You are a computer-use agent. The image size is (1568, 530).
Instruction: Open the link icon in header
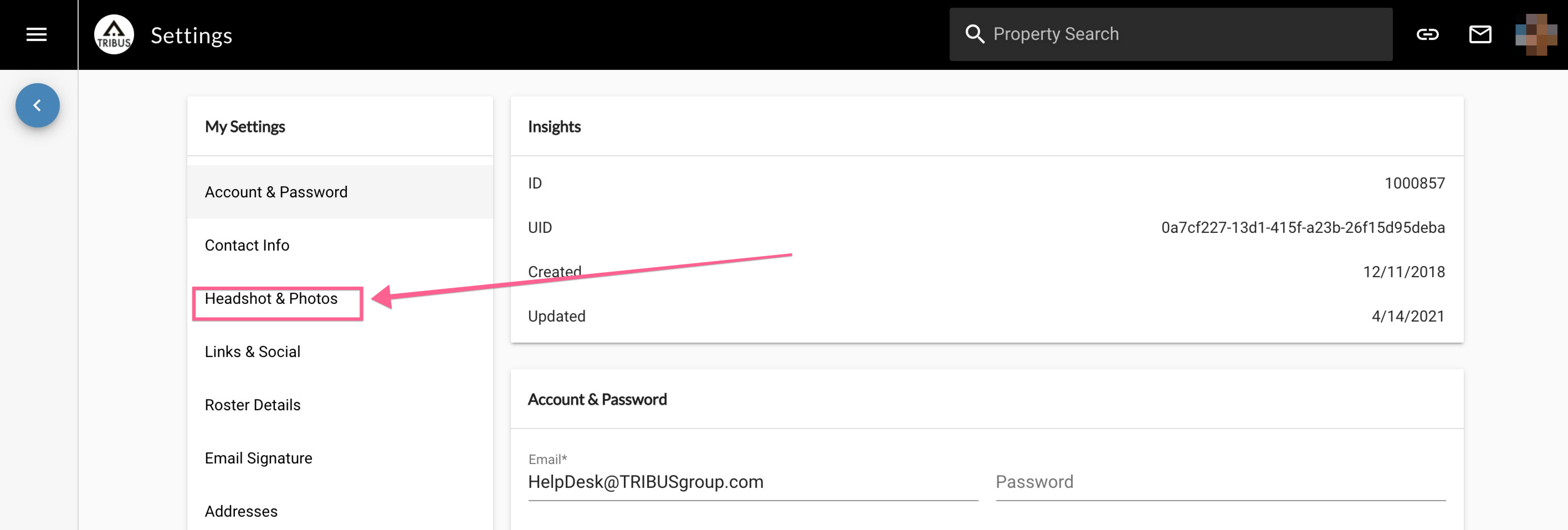(x=1427, y=35)
